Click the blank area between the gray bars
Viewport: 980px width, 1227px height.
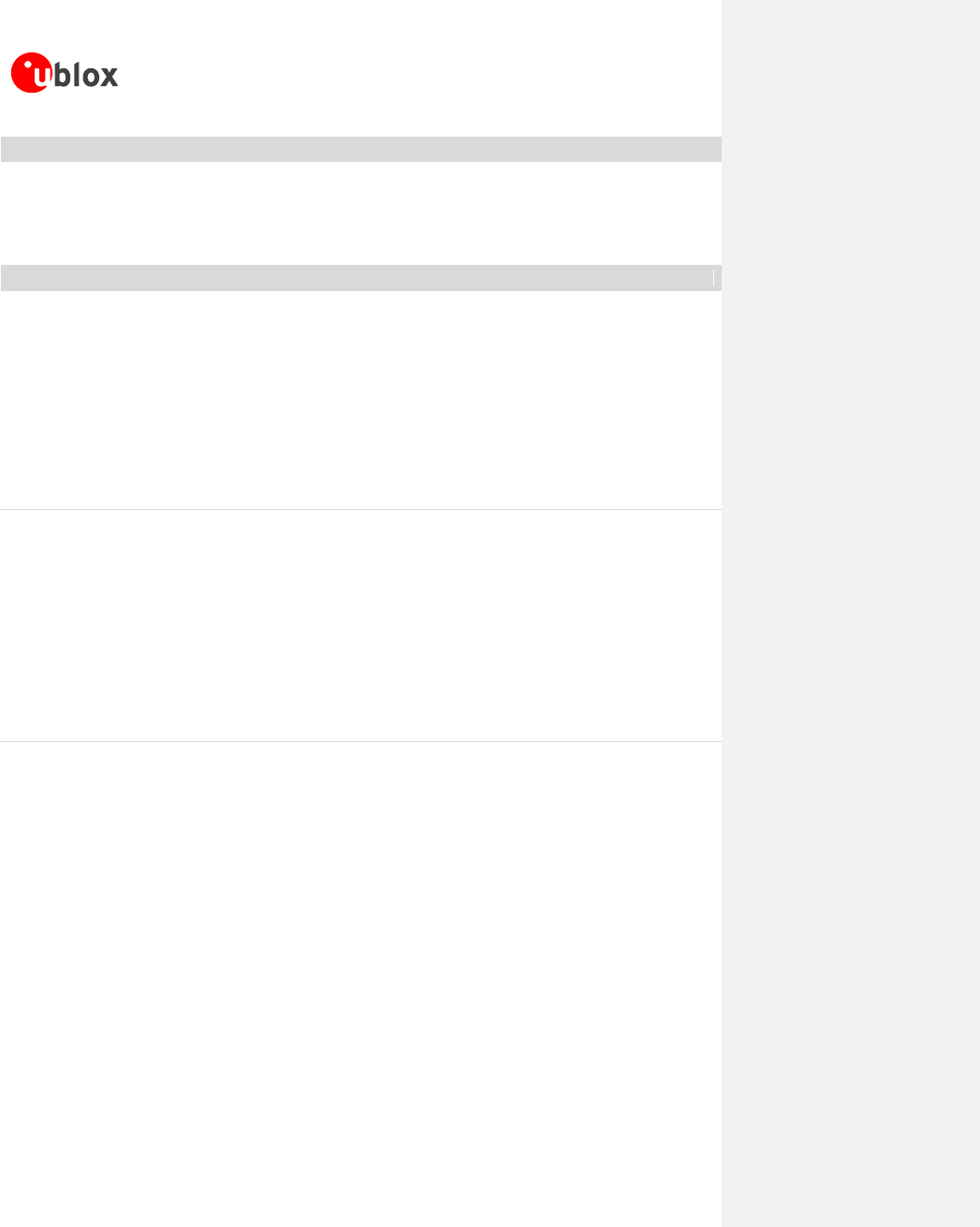(x=360, y=213)
